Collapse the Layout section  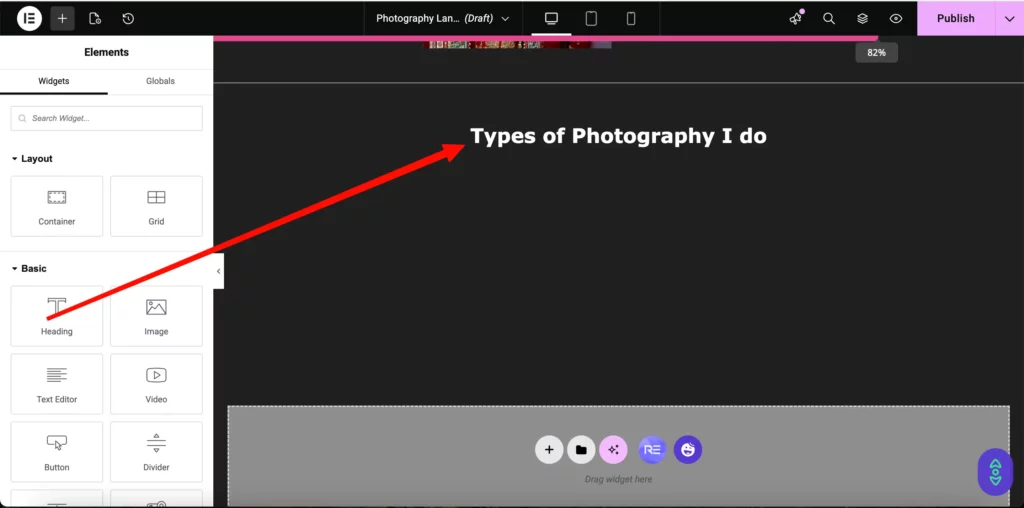click(32, 159)
